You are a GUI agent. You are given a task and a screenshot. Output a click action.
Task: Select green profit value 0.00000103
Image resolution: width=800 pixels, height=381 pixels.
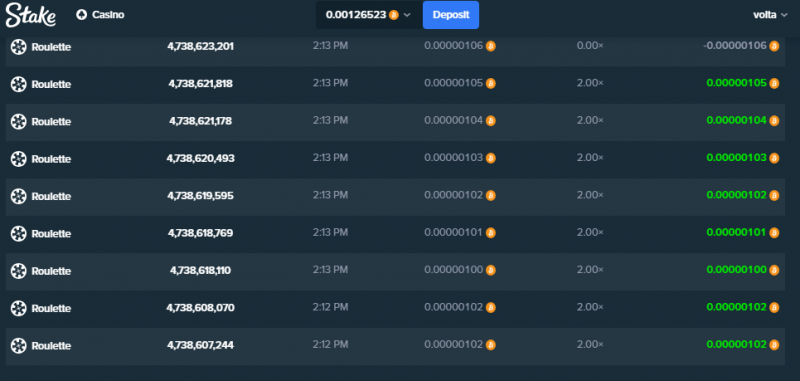point(737,158)
